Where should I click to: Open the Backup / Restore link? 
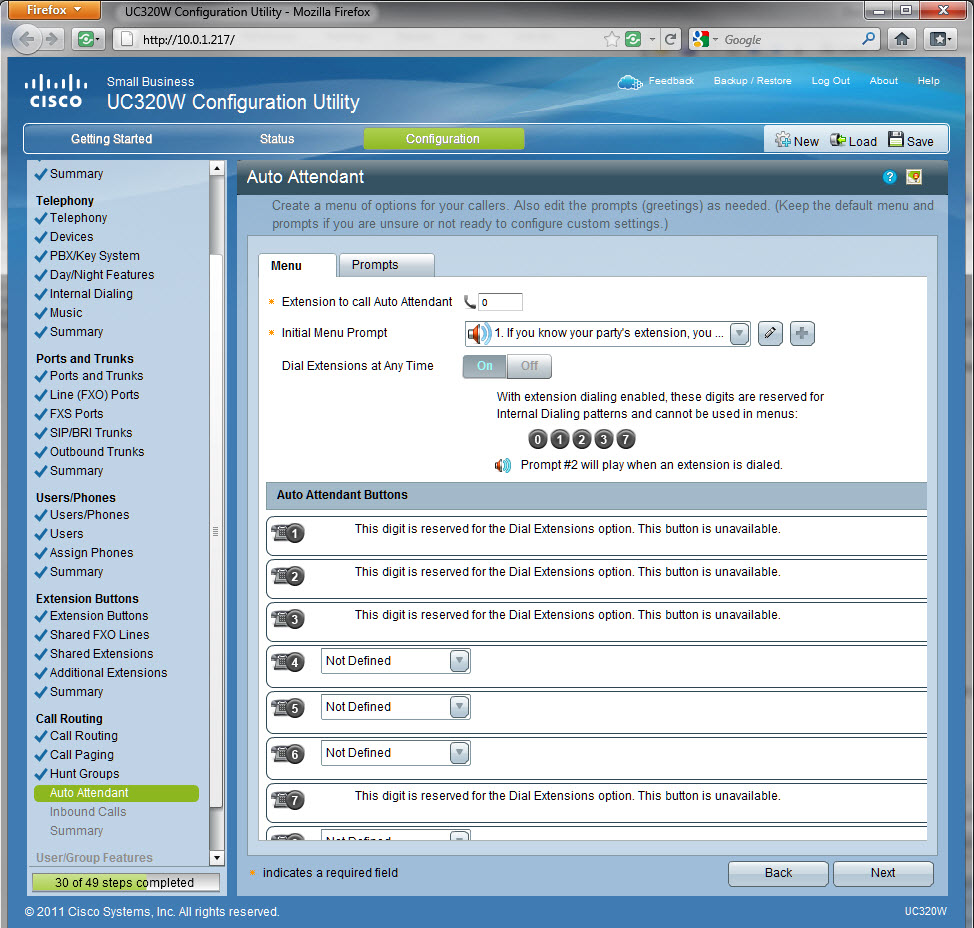(x=752, y=81)
